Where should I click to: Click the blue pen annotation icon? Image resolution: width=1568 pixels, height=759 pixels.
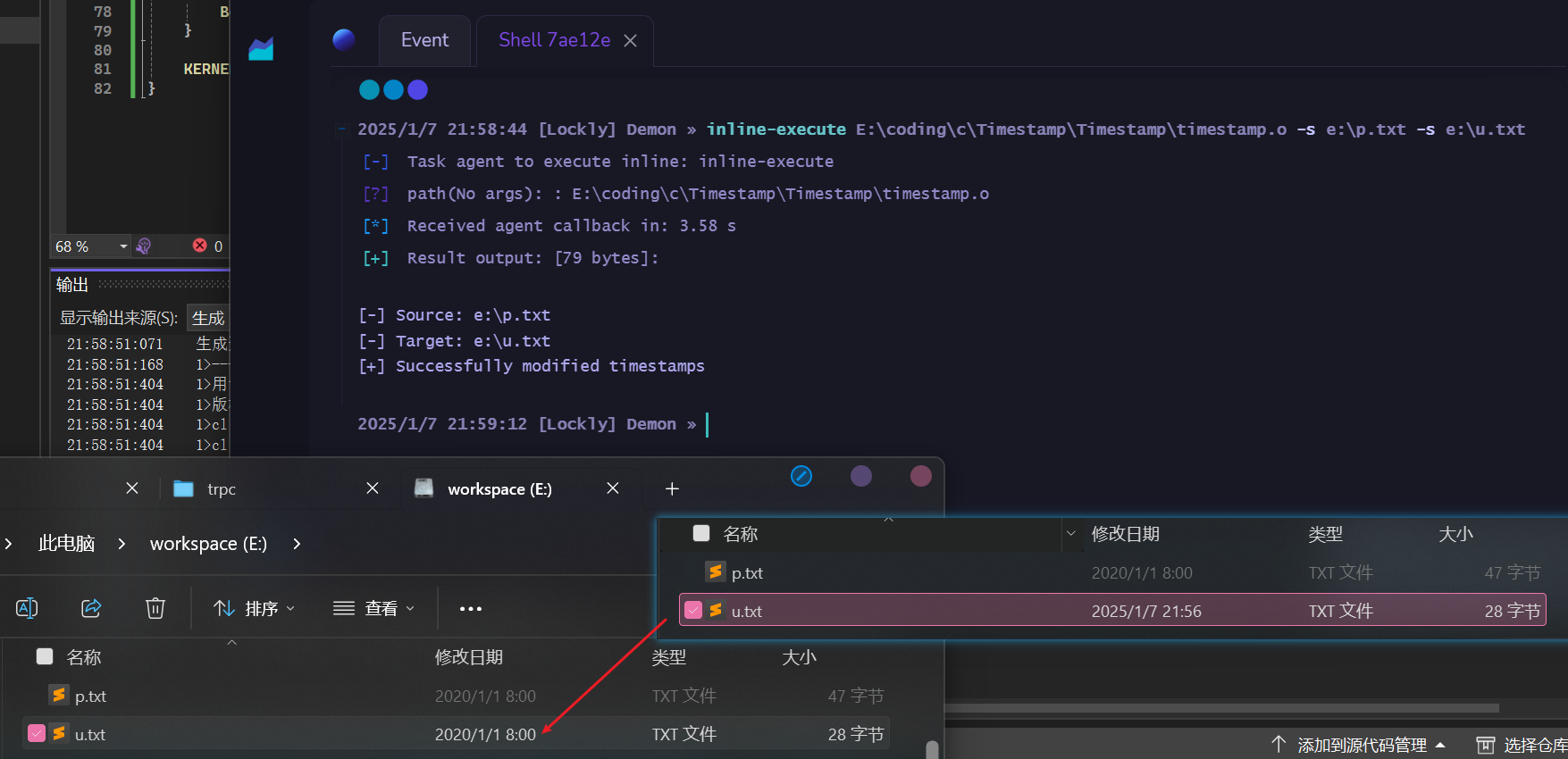(801, 476)
